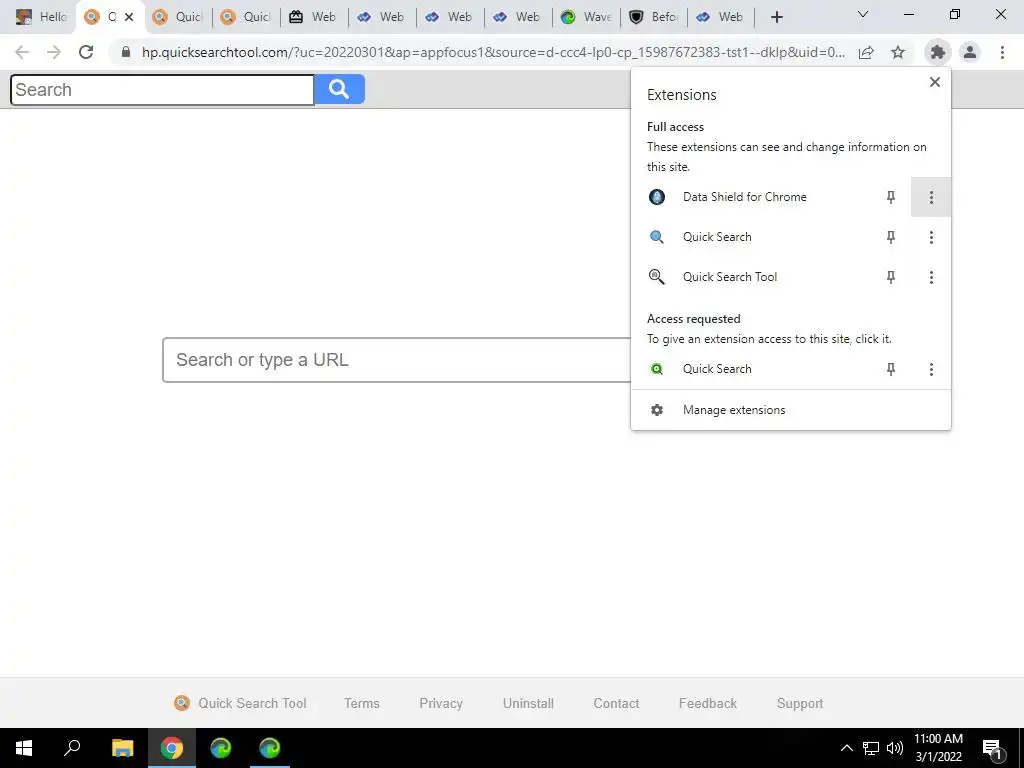Reload the page with the refresh icon

tap(86, 52)
